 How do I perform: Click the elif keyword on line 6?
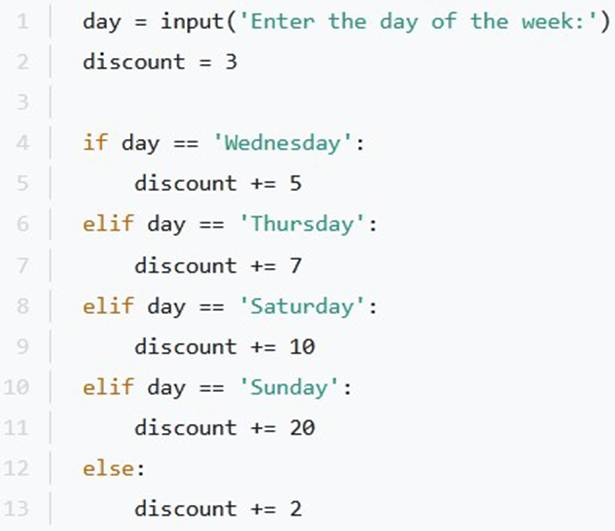click(108, 224)
